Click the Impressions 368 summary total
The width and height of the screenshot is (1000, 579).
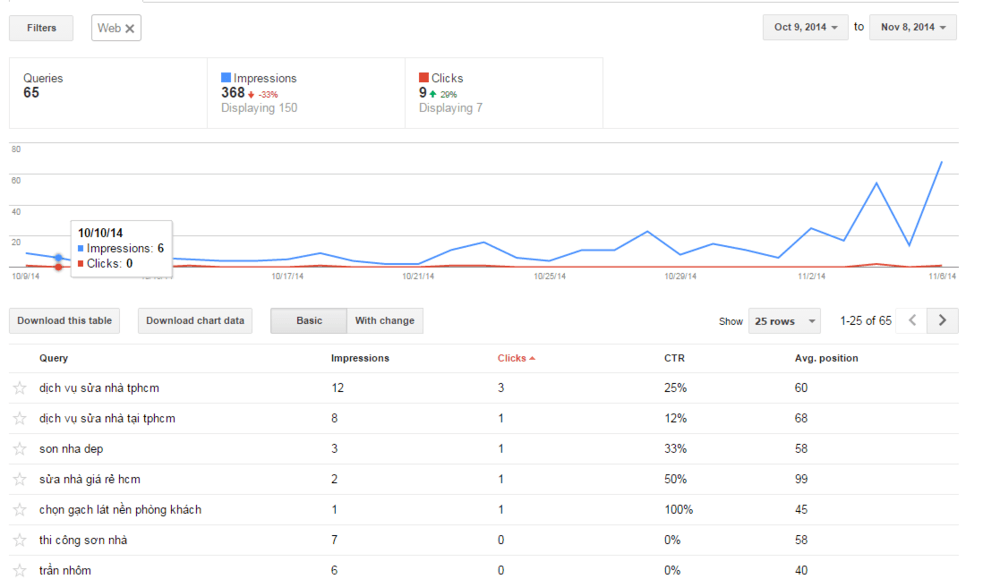click(x=233, y=93)
